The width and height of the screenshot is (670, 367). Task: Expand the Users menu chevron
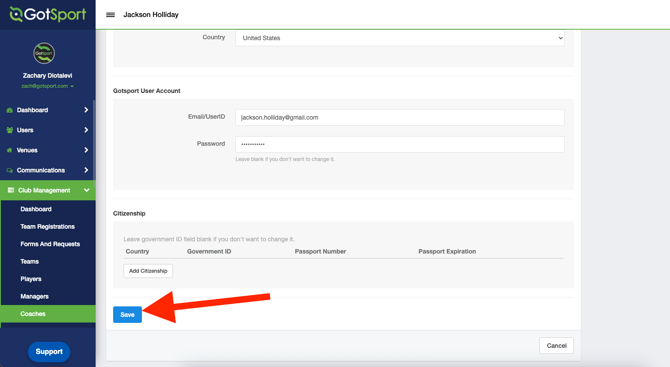coord(86,130)
